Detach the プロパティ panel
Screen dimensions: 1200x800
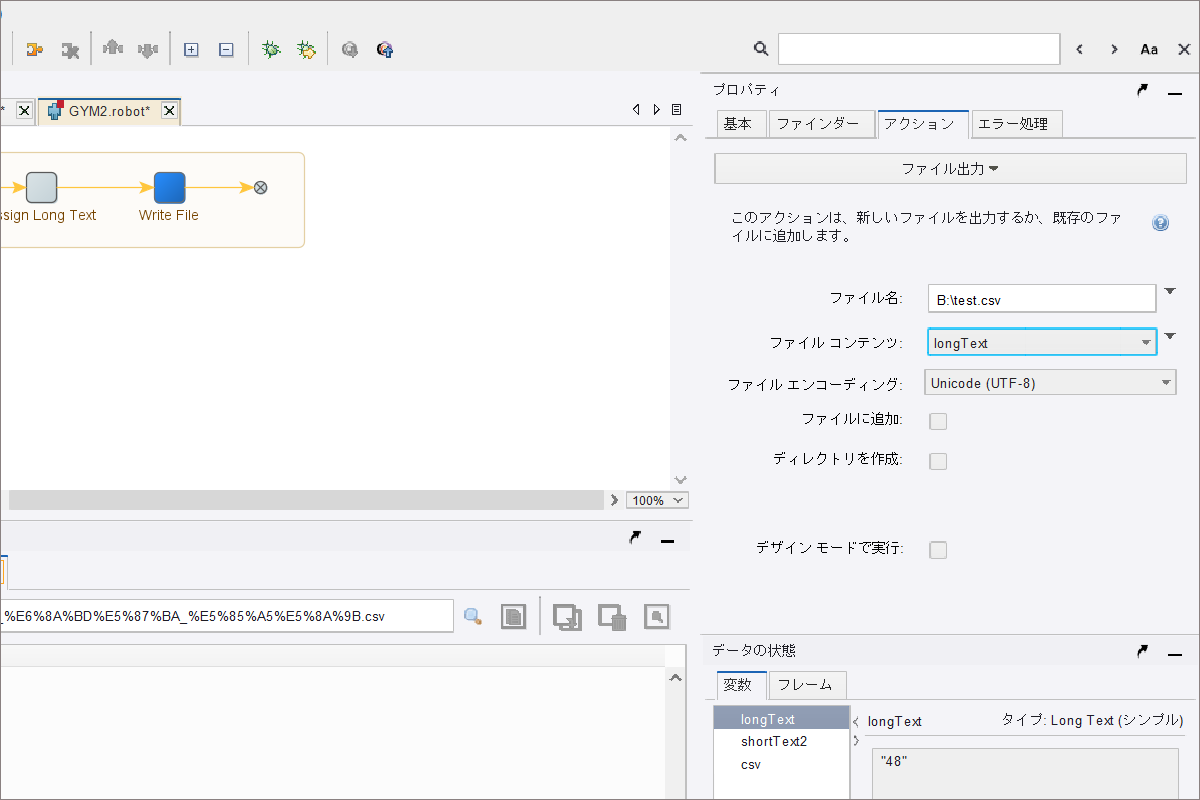[x=1143, y=90]
